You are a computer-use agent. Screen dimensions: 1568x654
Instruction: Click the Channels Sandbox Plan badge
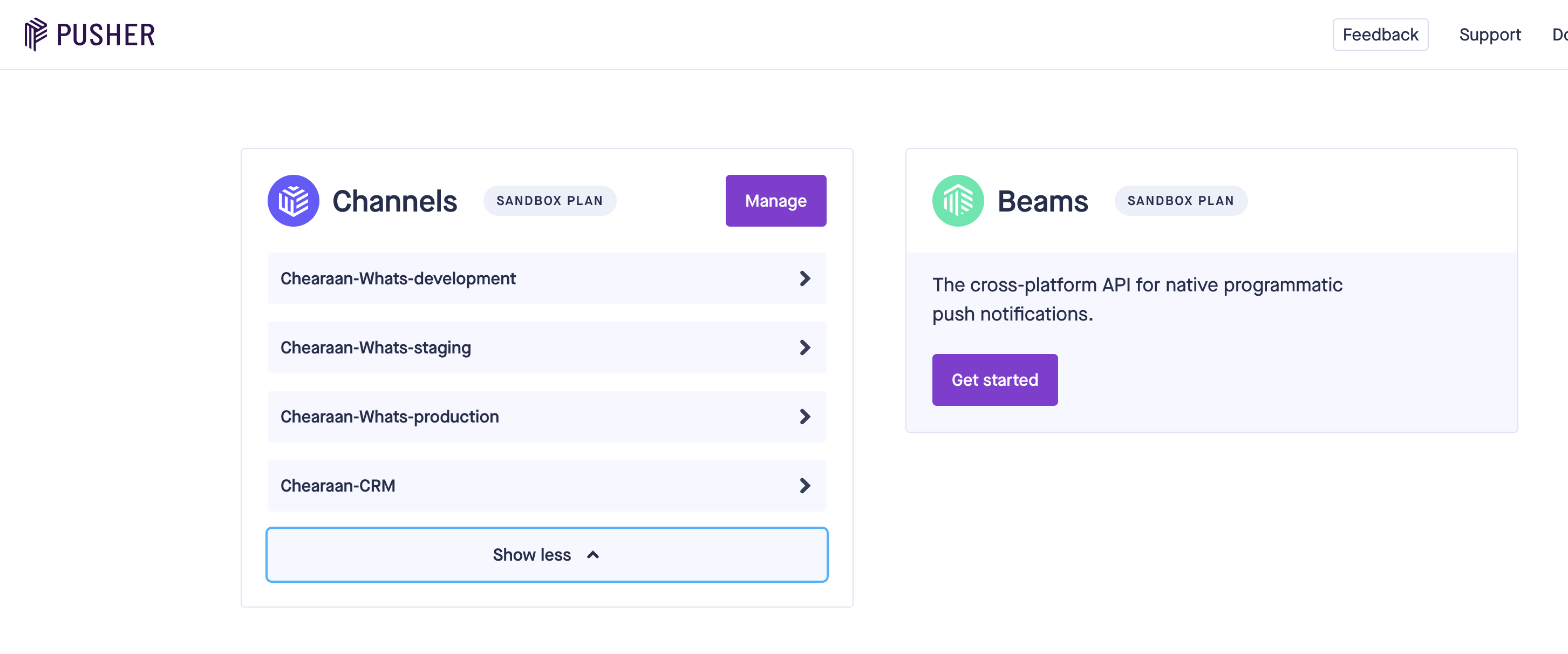[549, 201]
